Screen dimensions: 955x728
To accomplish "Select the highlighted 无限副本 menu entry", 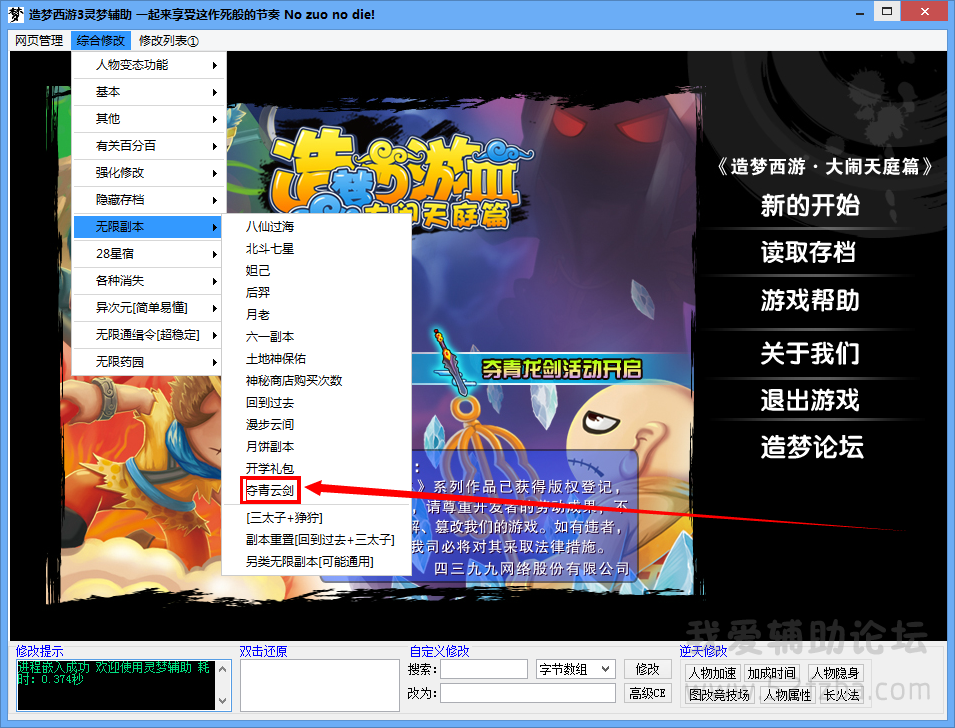I will [x=149, y=227].
